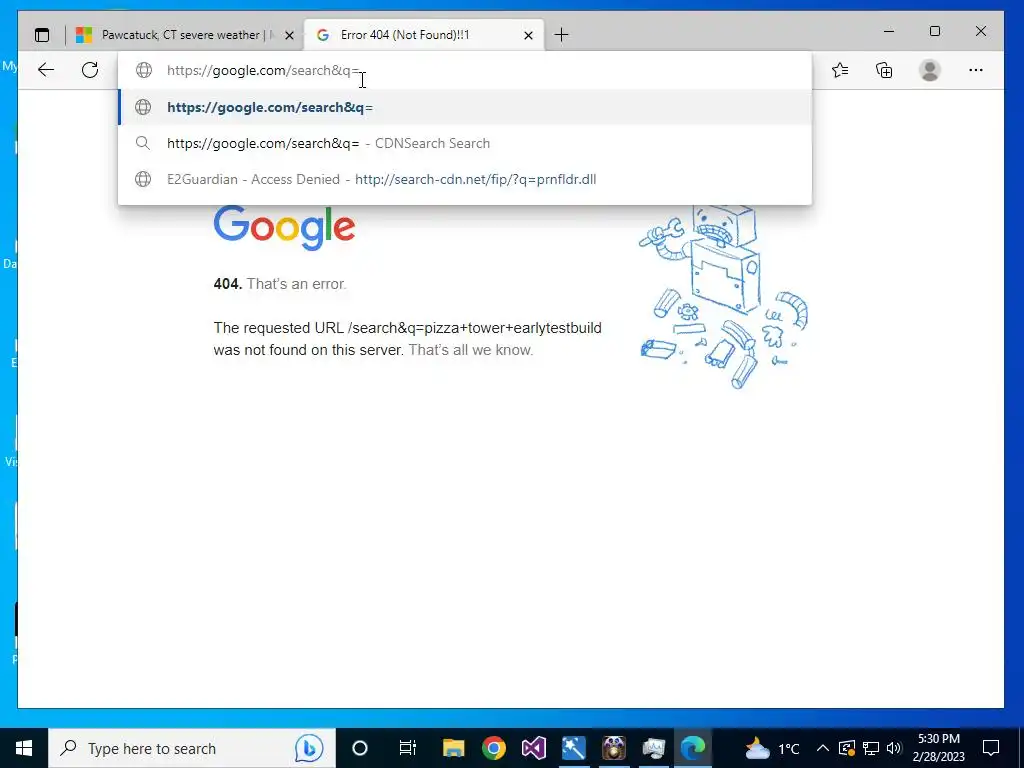The image size is (1024, 768).
Task: Switch to Pawcatuck, CT severe weather tab
Action: coord(184,35)
